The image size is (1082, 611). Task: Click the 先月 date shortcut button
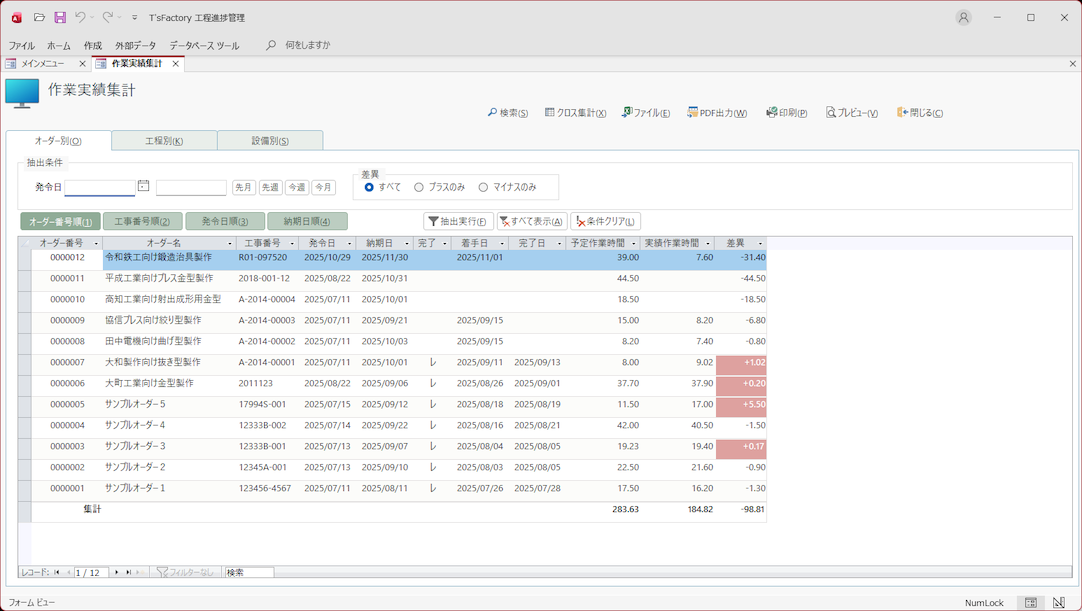pyautogui.click(x=243, y=188)
